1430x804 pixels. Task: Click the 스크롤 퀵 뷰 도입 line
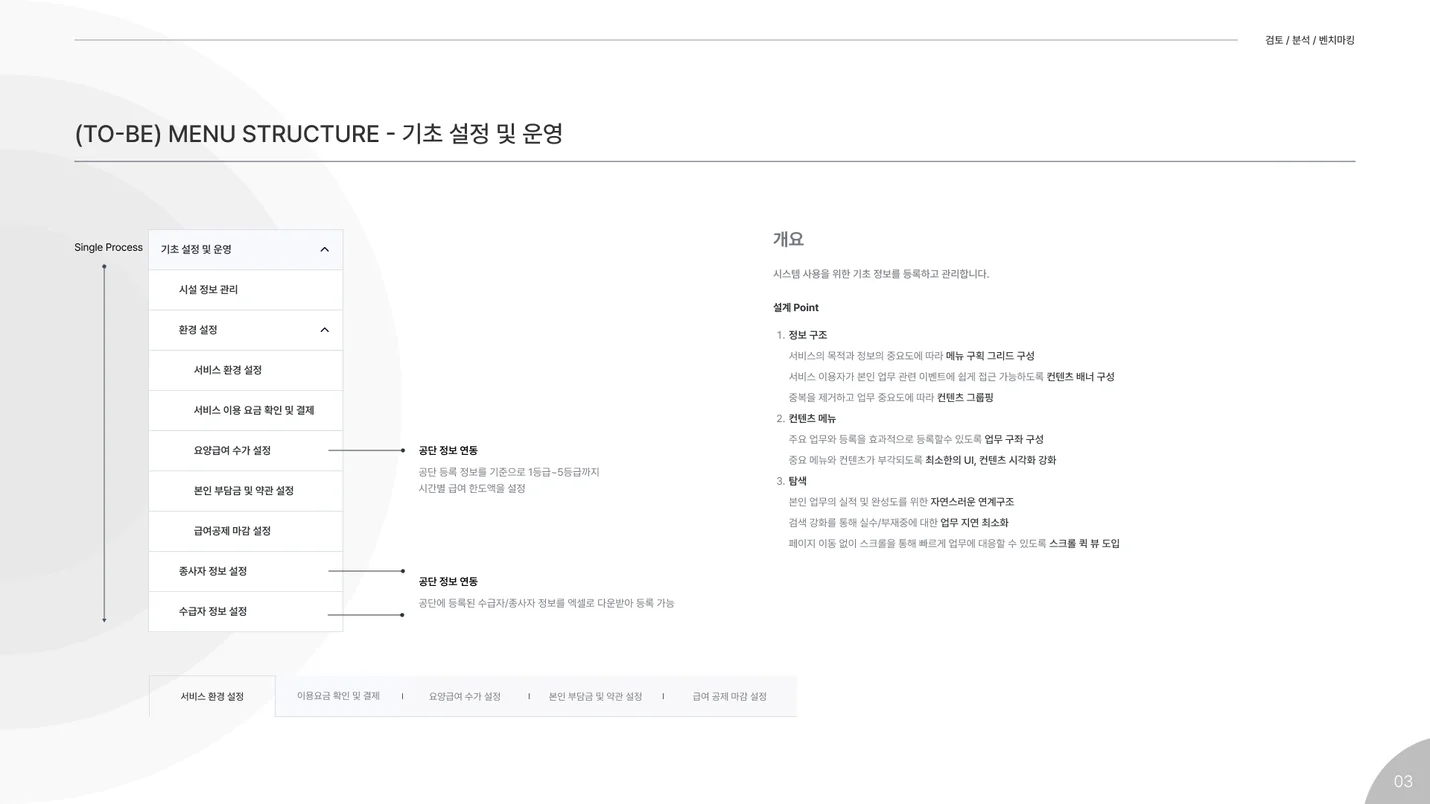click(x=954, y=544)
